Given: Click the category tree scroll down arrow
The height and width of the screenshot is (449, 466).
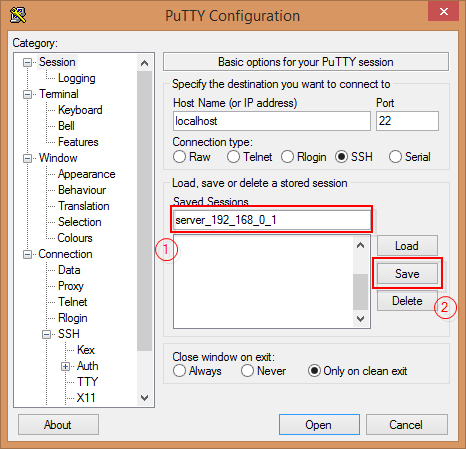Looking at the screenshot, I should point(144,398).
